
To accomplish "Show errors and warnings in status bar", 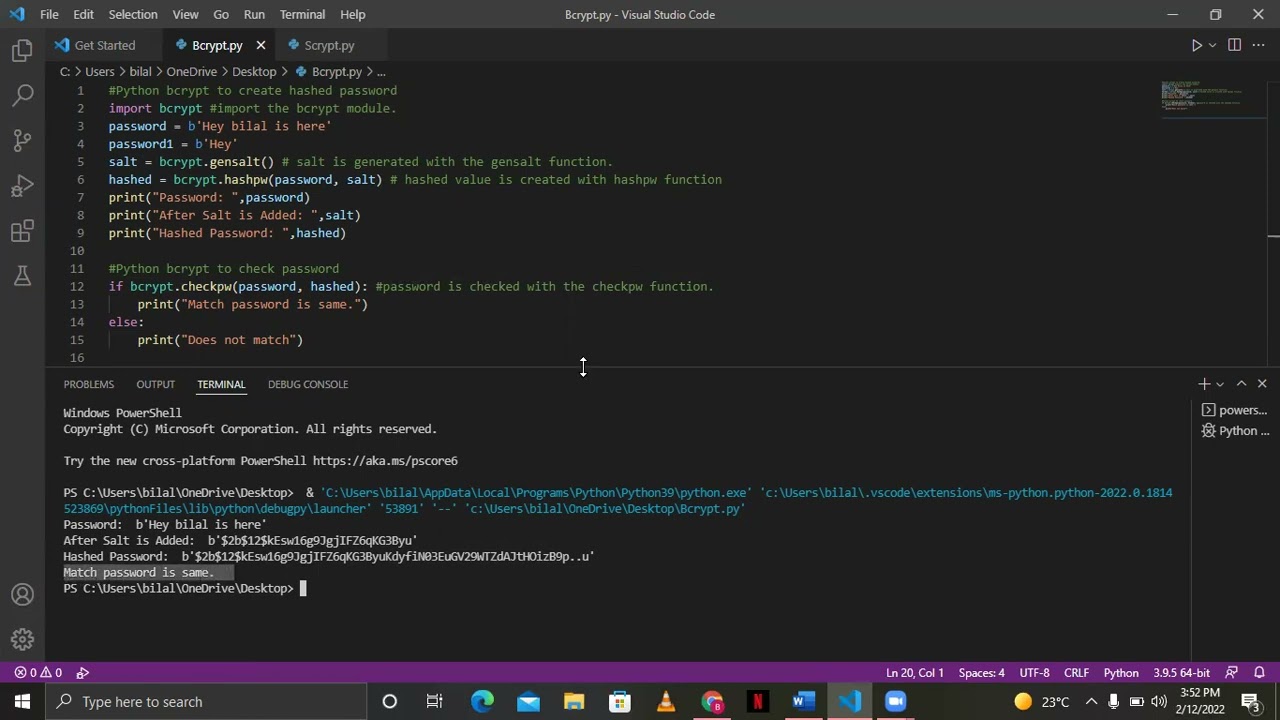I will pyautogui.click(x=38, y=673).
